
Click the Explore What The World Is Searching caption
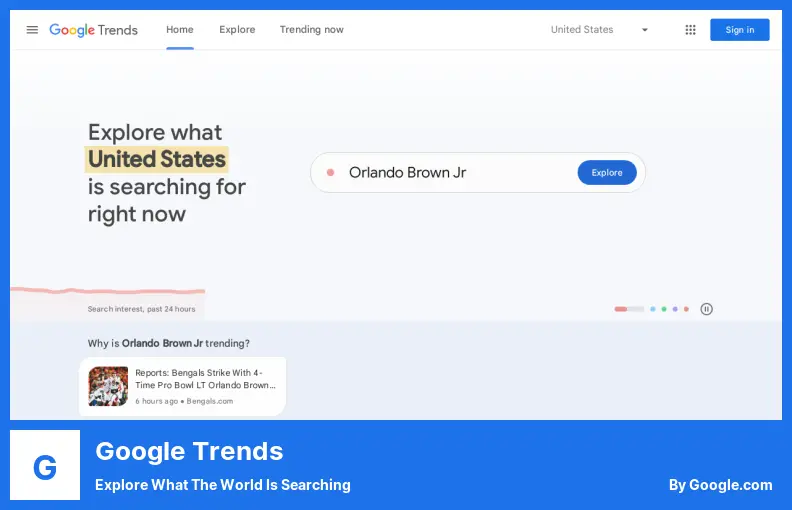[x=223, y=485]
